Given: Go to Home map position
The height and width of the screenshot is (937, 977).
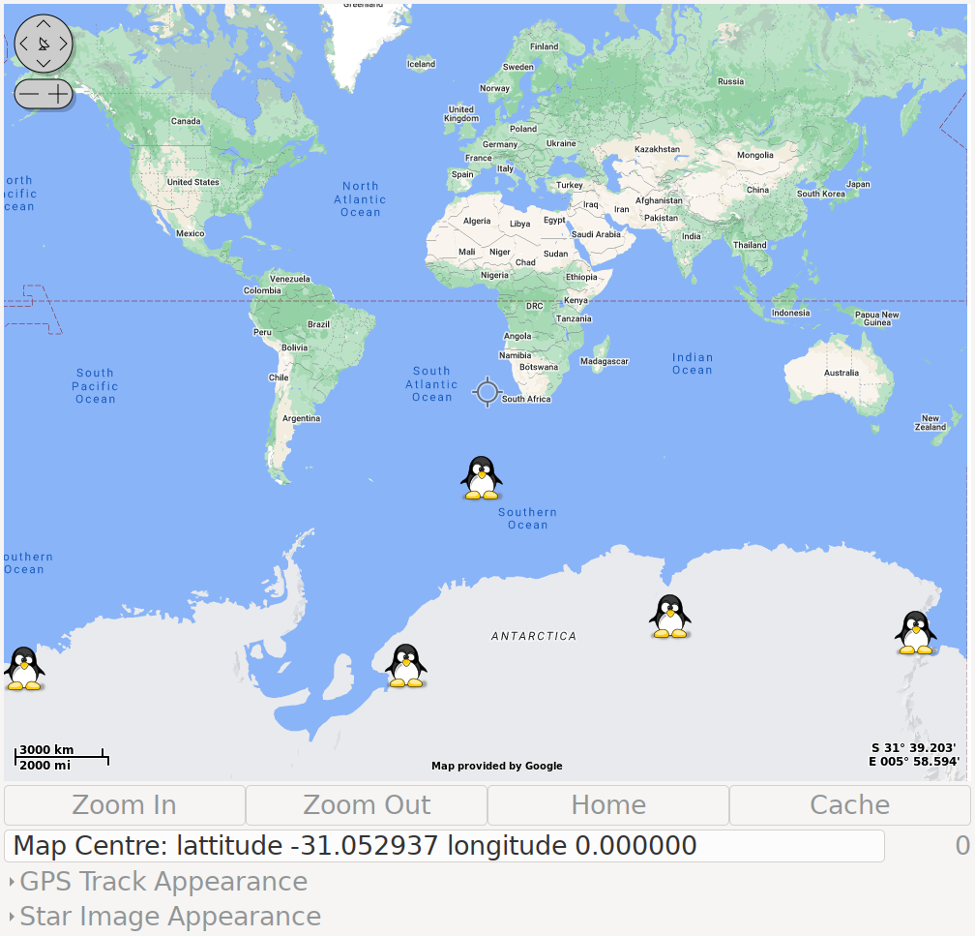Looking at the screenshot, I should click(608, 806).
